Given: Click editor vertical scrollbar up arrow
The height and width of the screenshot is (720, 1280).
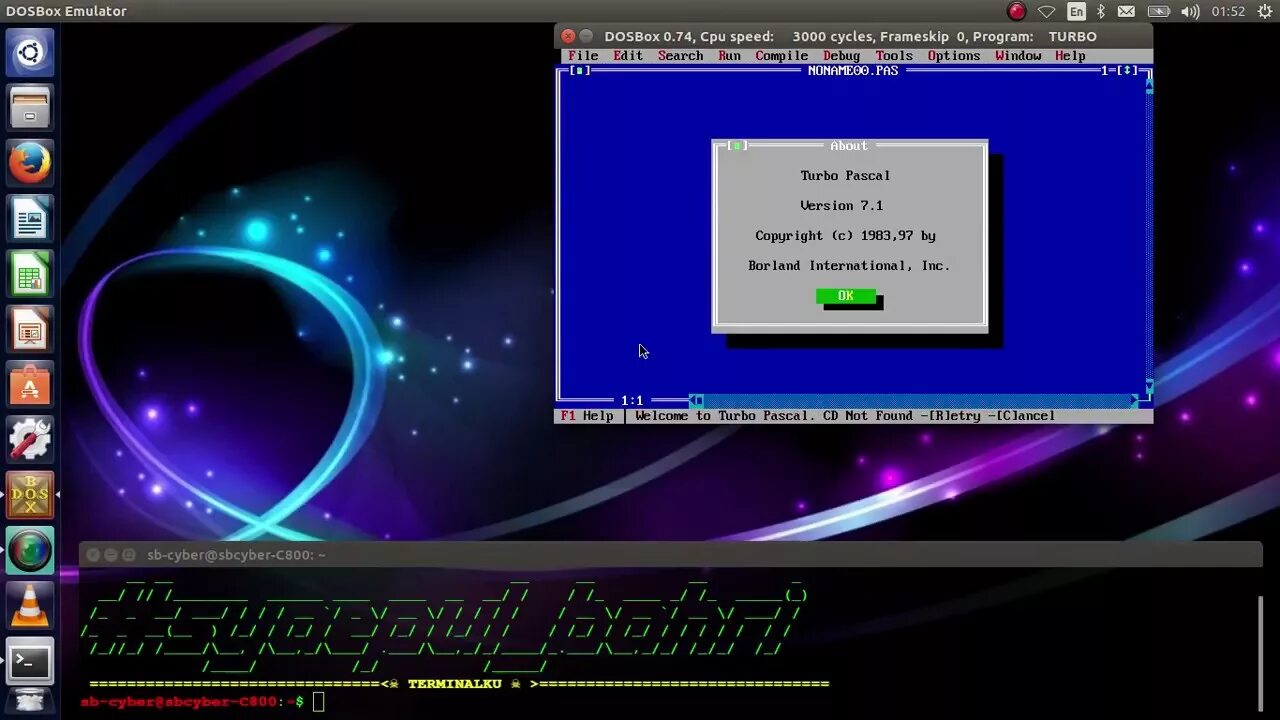Looking at the screenshot, I should pos(1149,86).
